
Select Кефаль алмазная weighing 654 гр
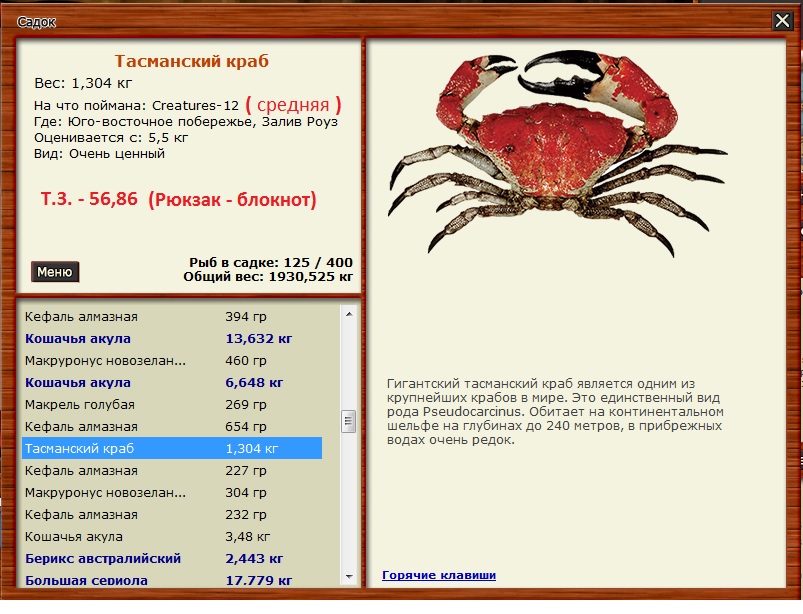(x=170, y=426)
